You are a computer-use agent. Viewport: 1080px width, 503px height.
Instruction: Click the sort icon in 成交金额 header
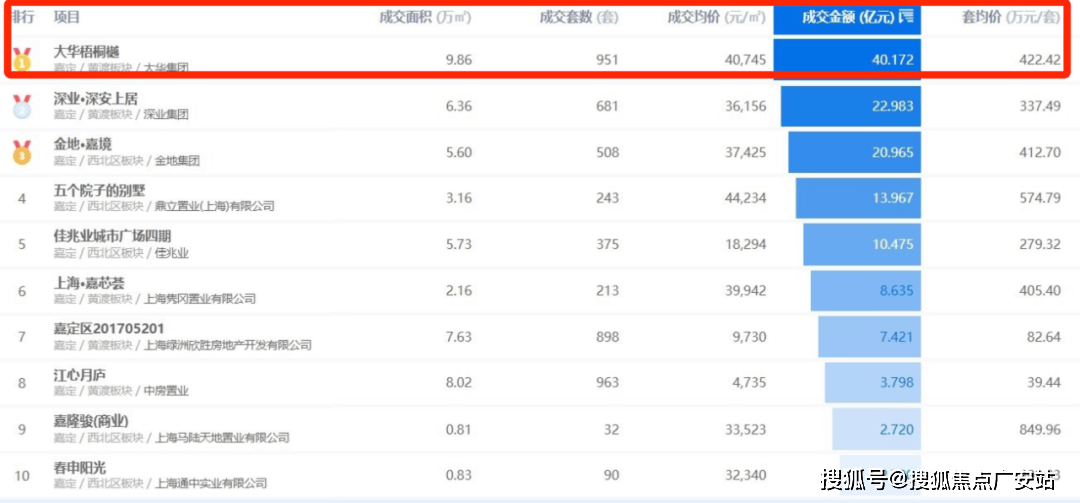tap(906, 17)
